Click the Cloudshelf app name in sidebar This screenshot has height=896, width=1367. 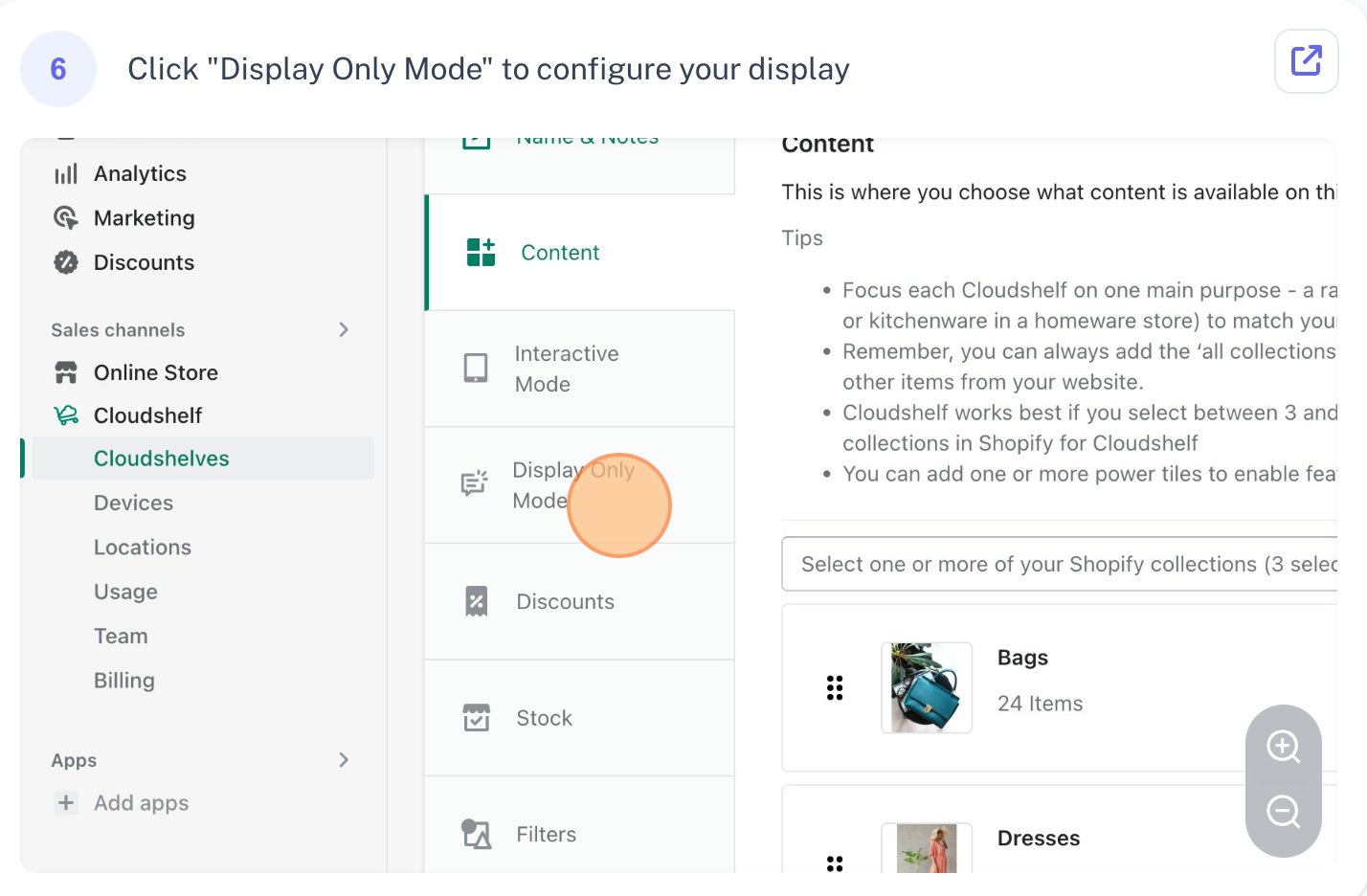[148, 415]
